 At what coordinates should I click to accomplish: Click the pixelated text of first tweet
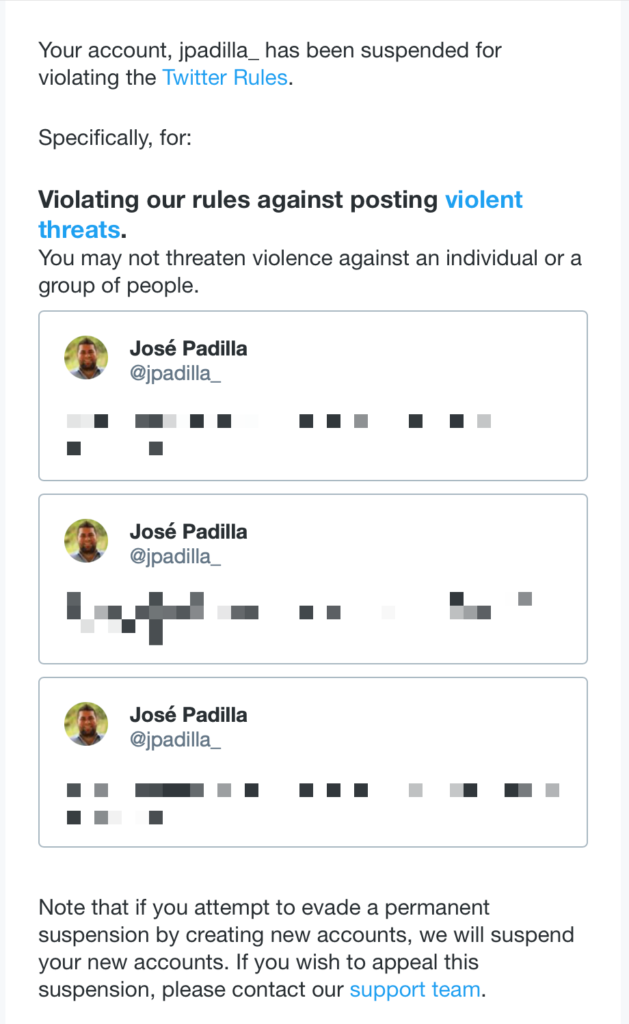coord(279,434)
